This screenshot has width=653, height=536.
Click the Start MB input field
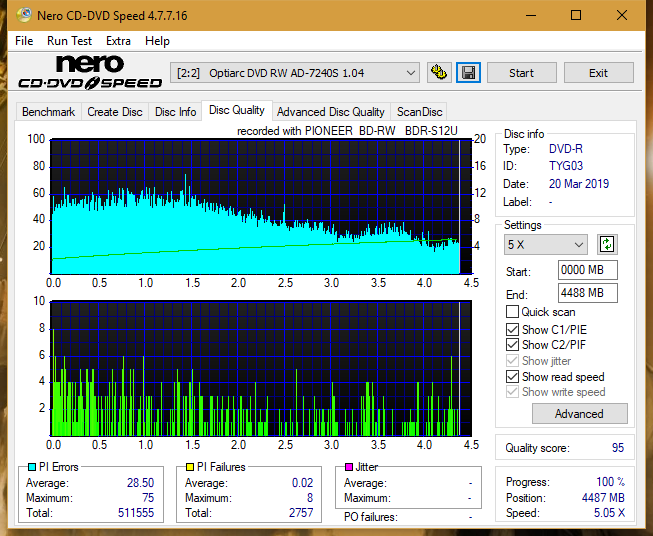pyautogui.click(x=587, y=270)
